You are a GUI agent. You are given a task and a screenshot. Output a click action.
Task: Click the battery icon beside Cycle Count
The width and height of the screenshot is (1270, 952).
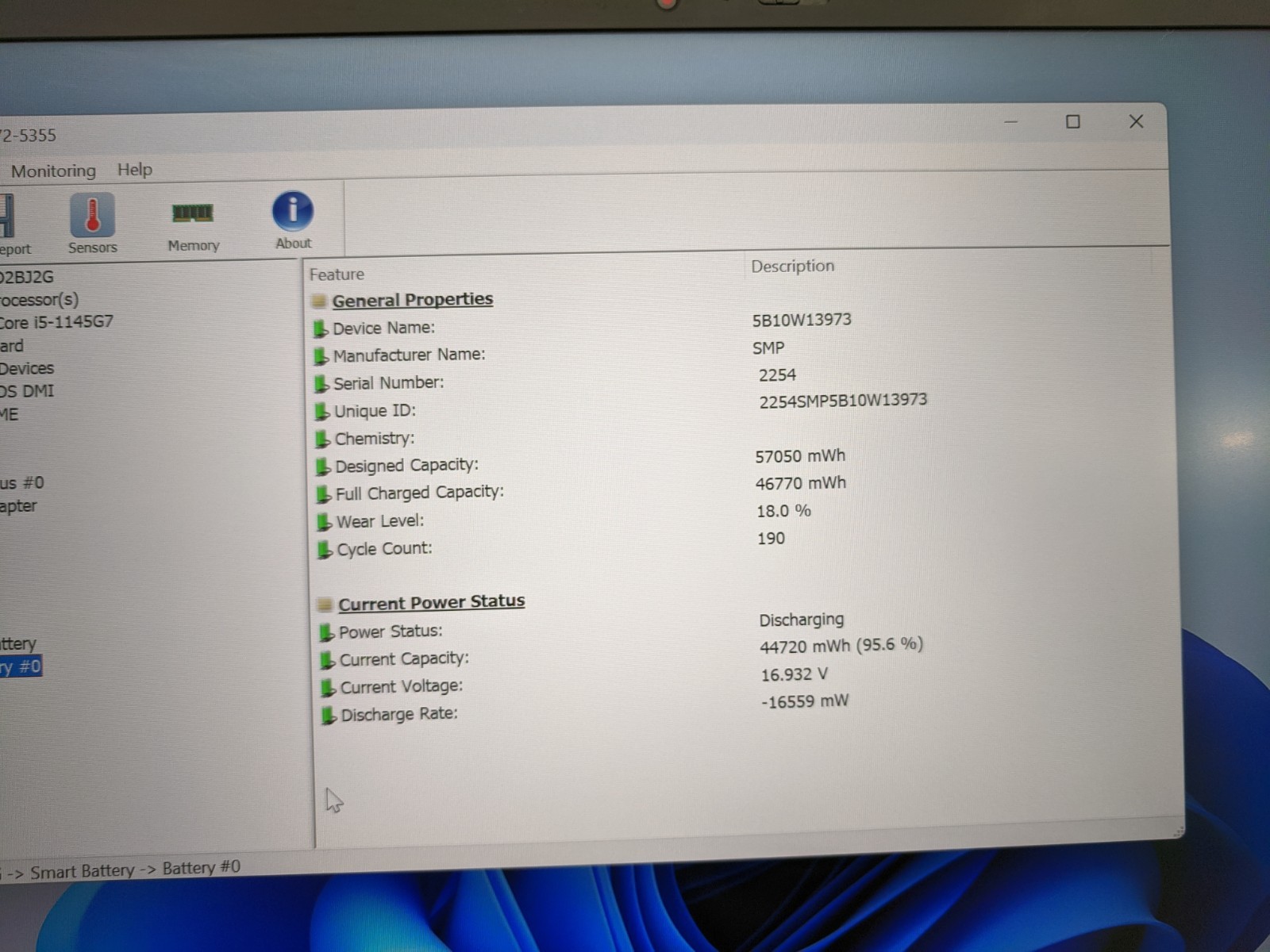[325, 550]
